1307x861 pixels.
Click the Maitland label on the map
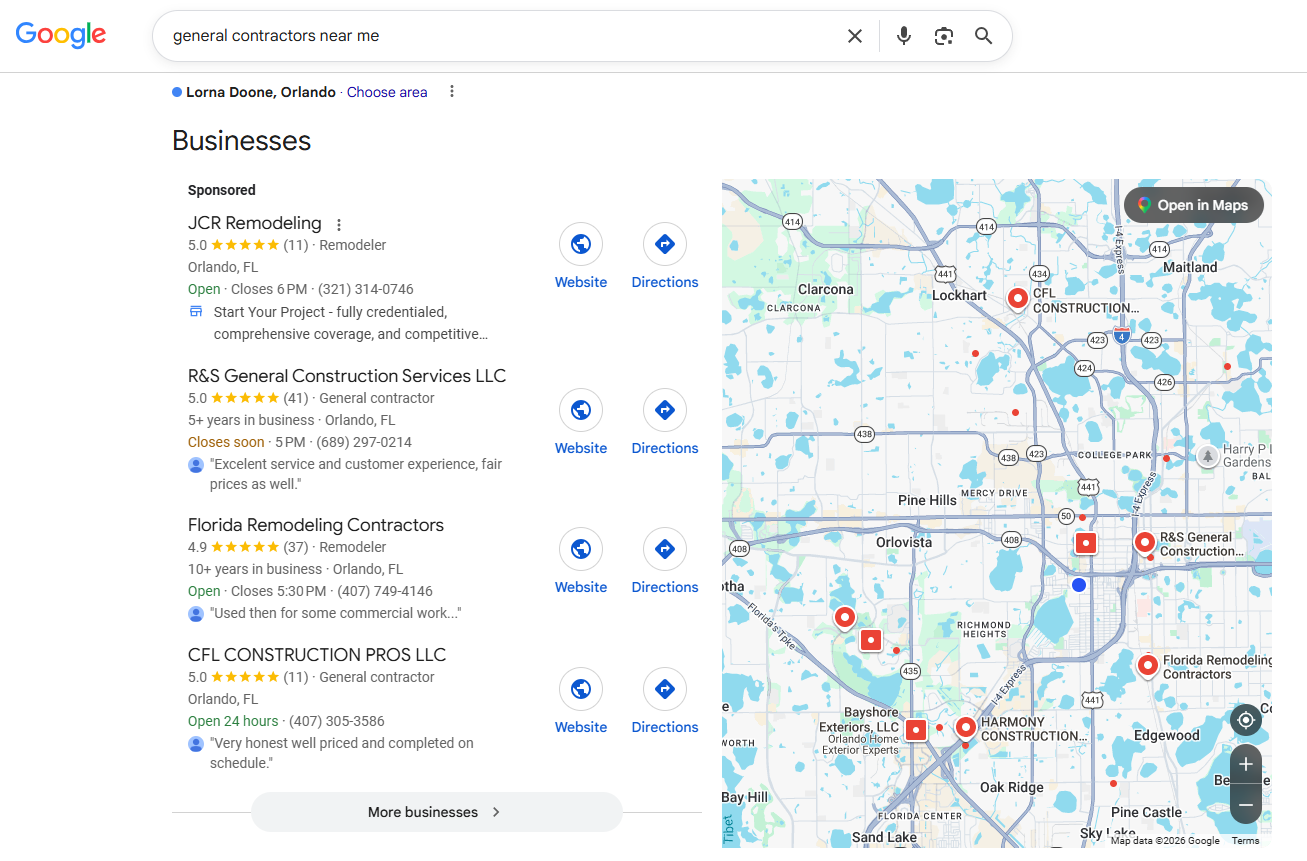(x=1190, y=267)
